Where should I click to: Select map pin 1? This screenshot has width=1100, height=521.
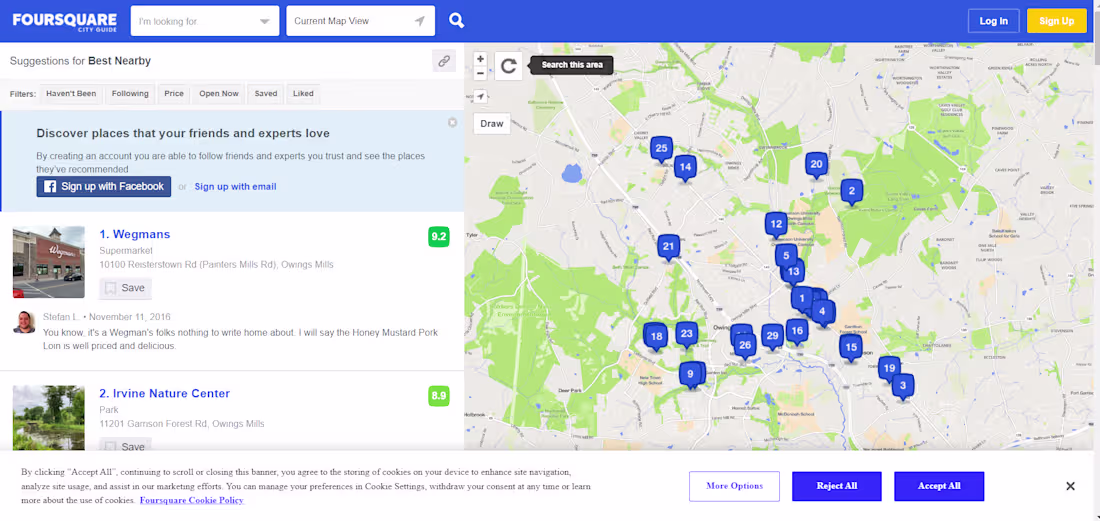click(x=802, y=299)
